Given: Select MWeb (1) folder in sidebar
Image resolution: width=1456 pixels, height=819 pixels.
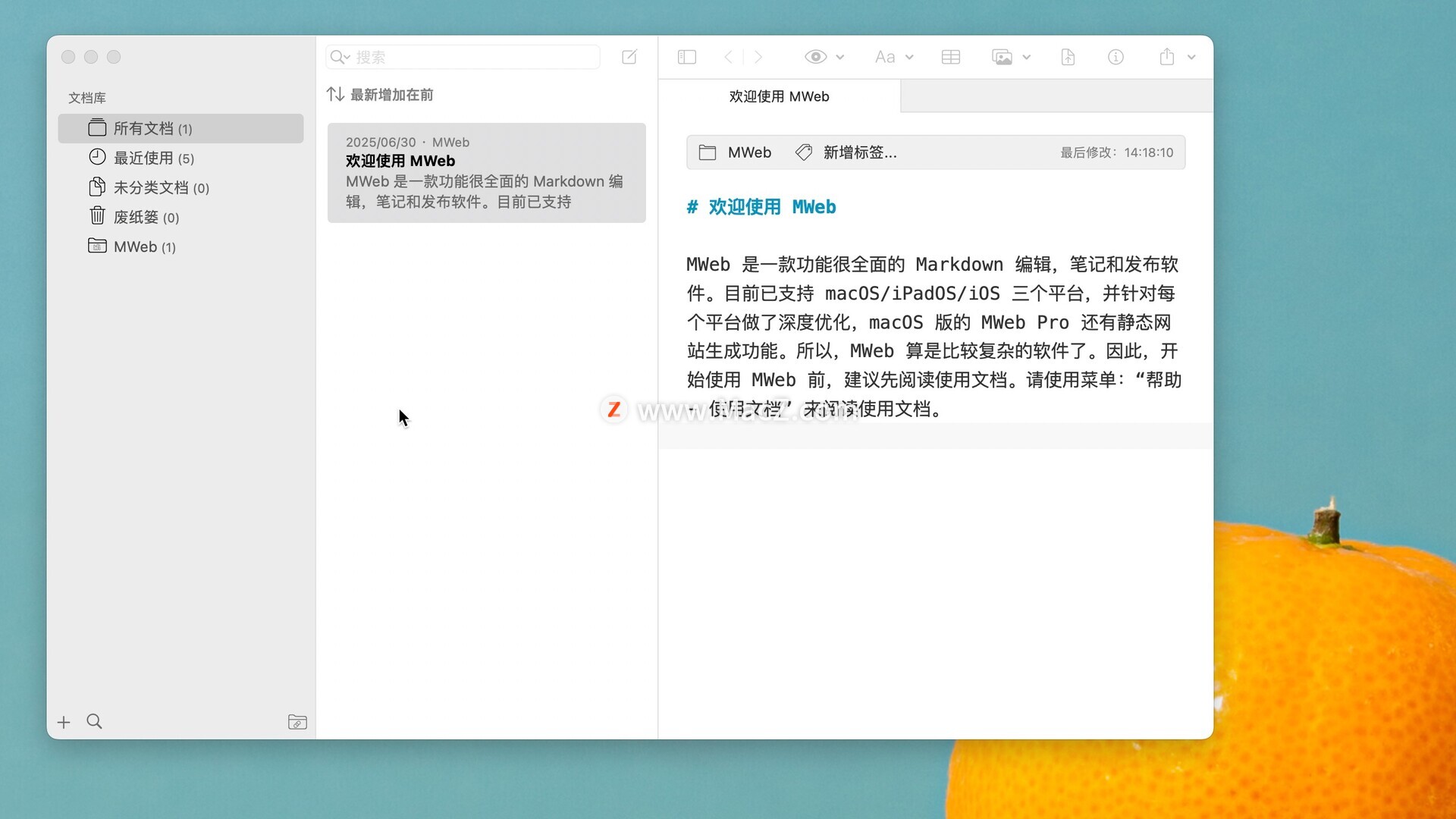Looking at the screenshot, I should coord(180,246).
